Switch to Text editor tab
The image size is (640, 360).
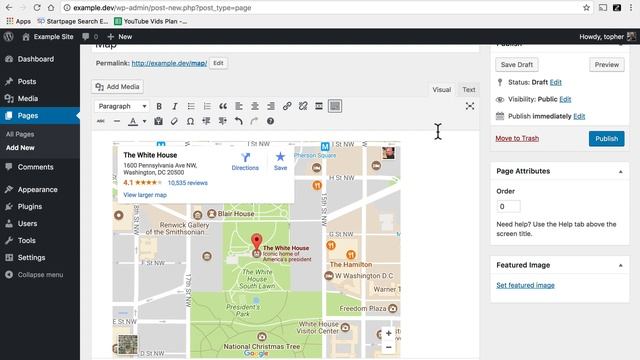(469, 90)
